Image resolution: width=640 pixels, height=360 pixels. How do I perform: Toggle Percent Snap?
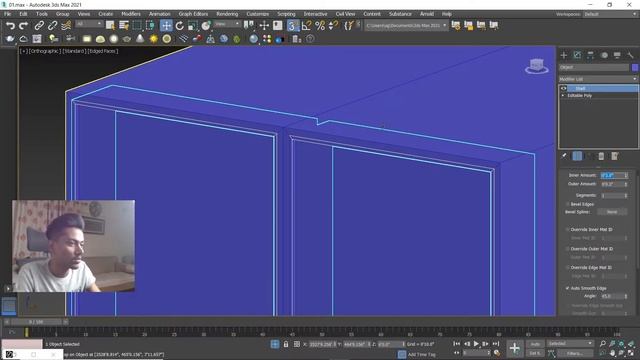click(320, 26)
